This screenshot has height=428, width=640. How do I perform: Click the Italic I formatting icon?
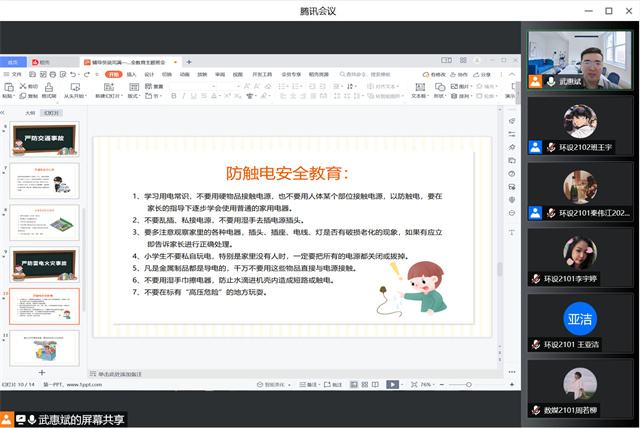click(x=184, y=96)
